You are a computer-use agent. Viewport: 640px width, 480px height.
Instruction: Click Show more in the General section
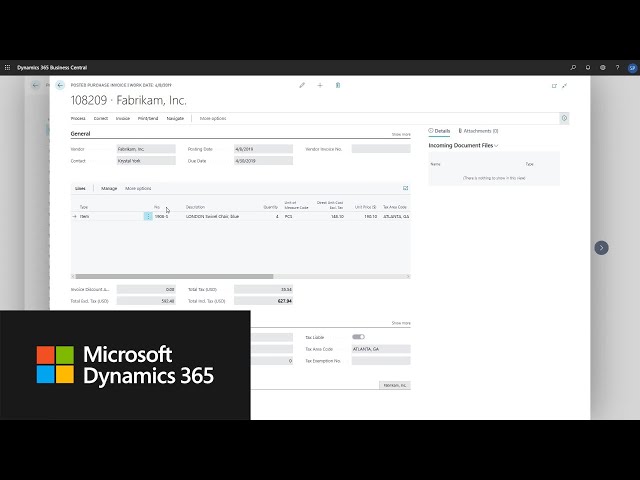[x=400, y=133]
